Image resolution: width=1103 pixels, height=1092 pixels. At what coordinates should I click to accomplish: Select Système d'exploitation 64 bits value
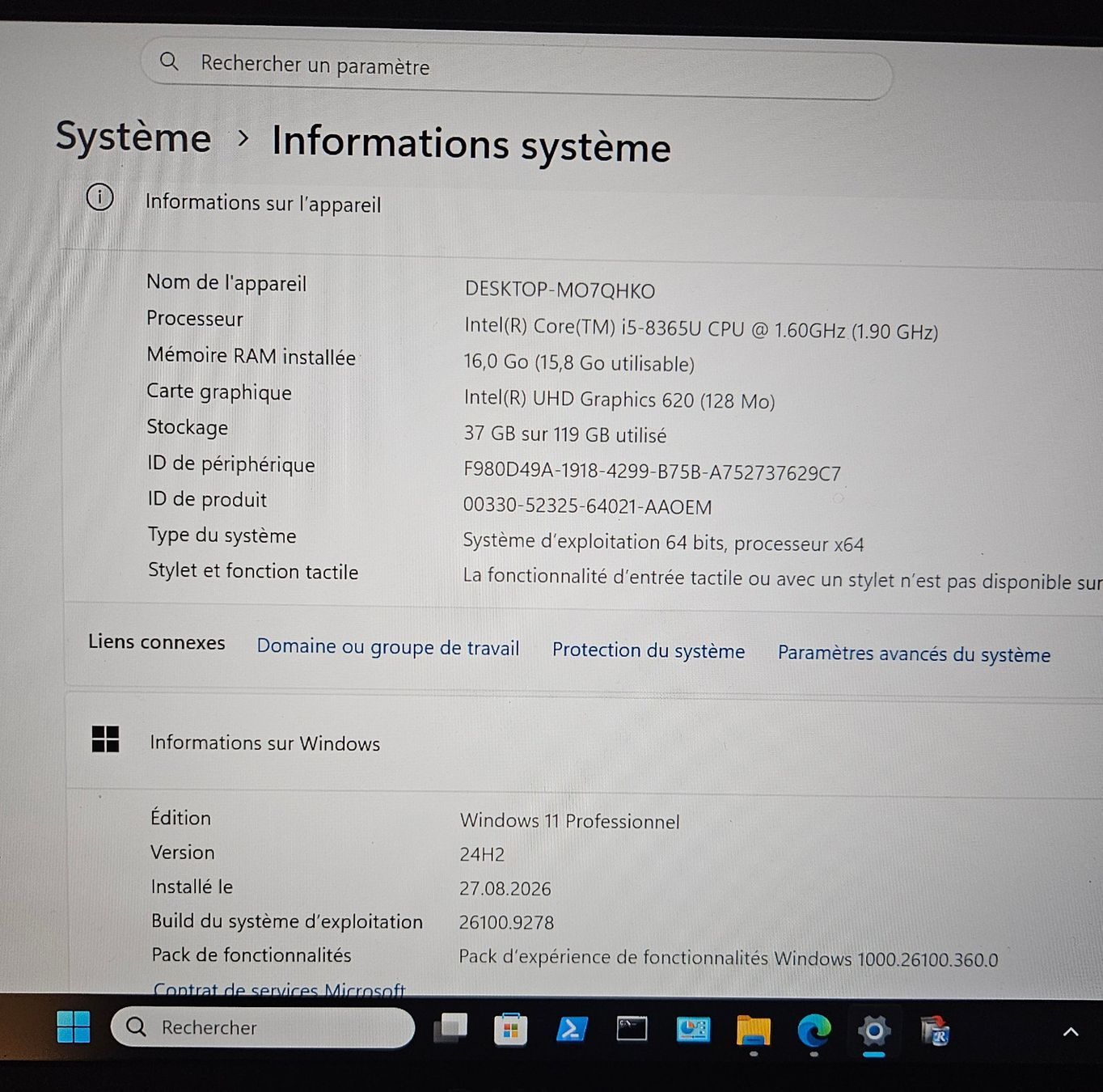(663, 542)
